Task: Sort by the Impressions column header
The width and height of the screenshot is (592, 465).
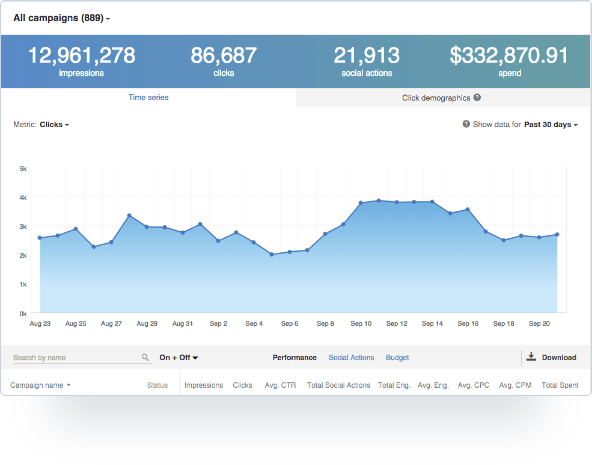Action: pyautogui.click(x=204, y=385)
